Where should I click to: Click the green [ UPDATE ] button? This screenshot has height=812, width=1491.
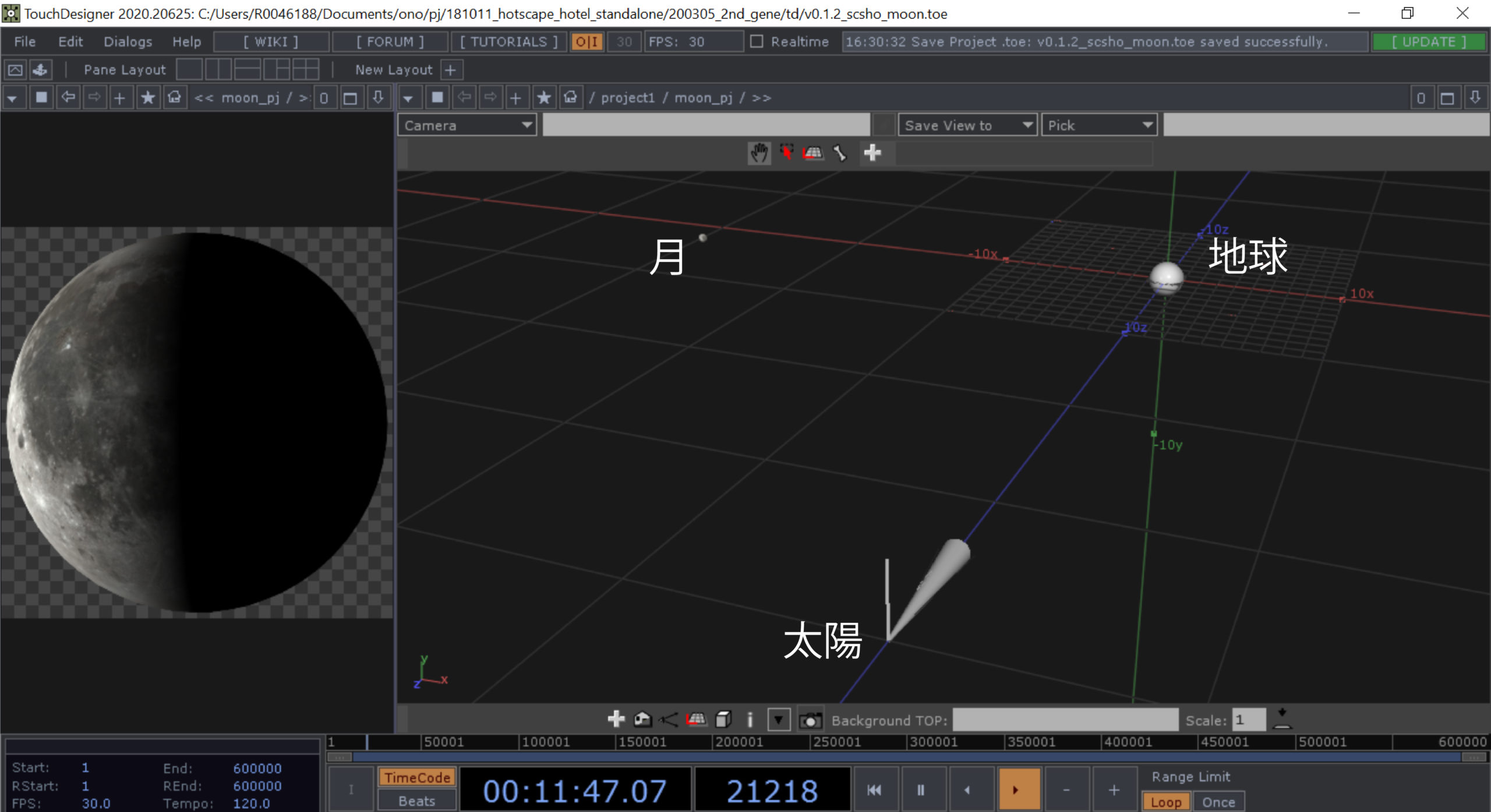coord(1429,42)
